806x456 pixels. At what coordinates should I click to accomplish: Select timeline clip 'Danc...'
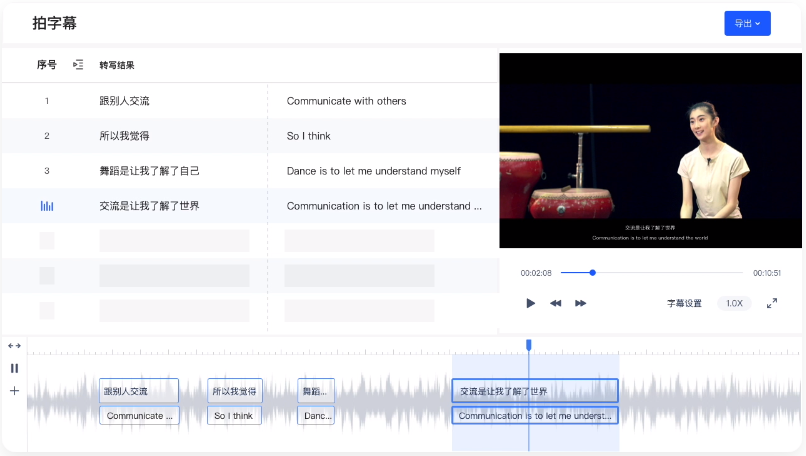point(316,415)
